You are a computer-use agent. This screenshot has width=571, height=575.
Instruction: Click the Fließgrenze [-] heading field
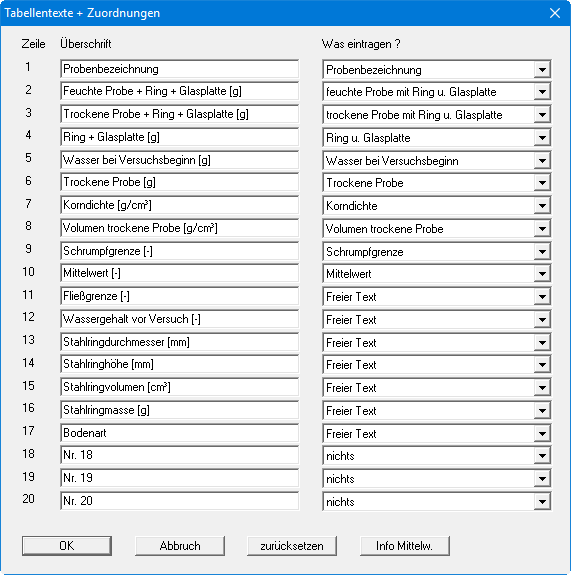point(179,296)
